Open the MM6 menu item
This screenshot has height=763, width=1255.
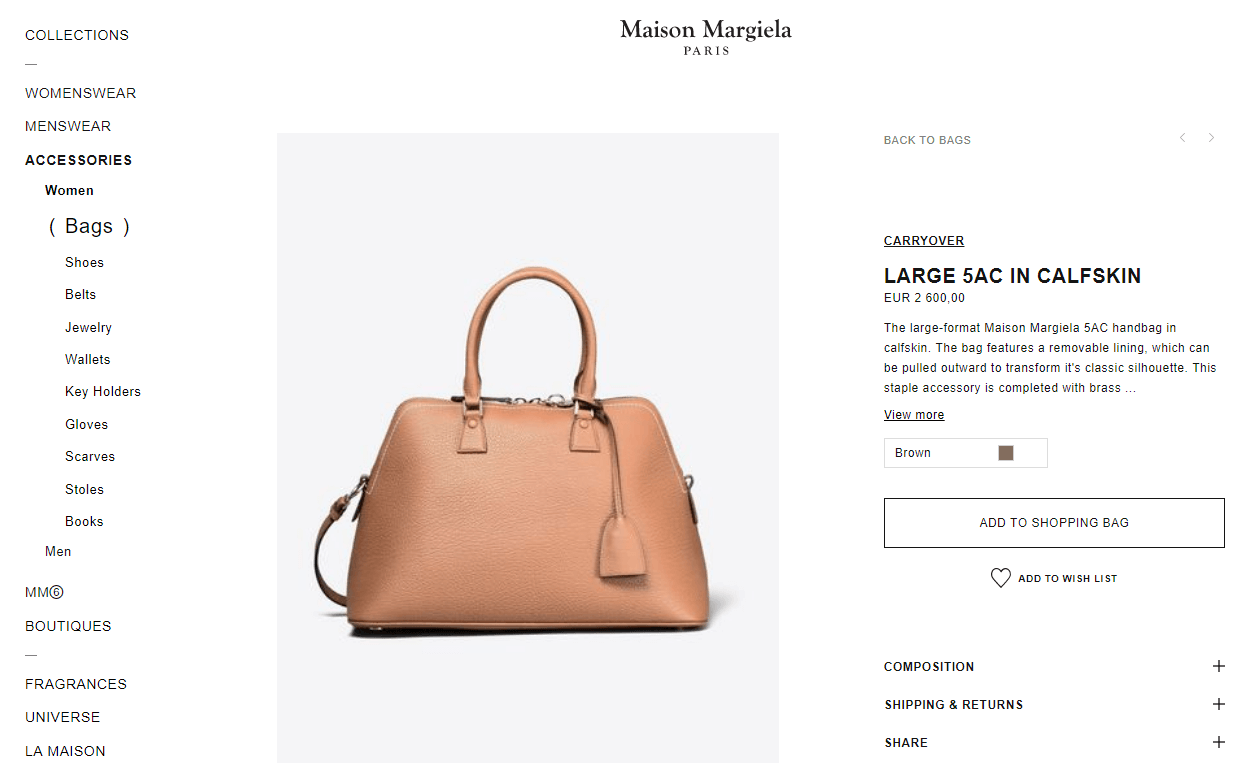44,592
